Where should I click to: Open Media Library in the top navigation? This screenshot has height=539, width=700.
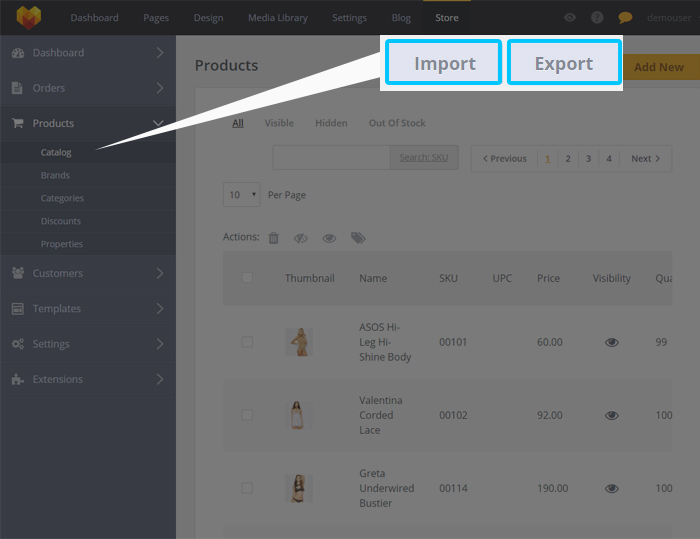tap(278, 18)
